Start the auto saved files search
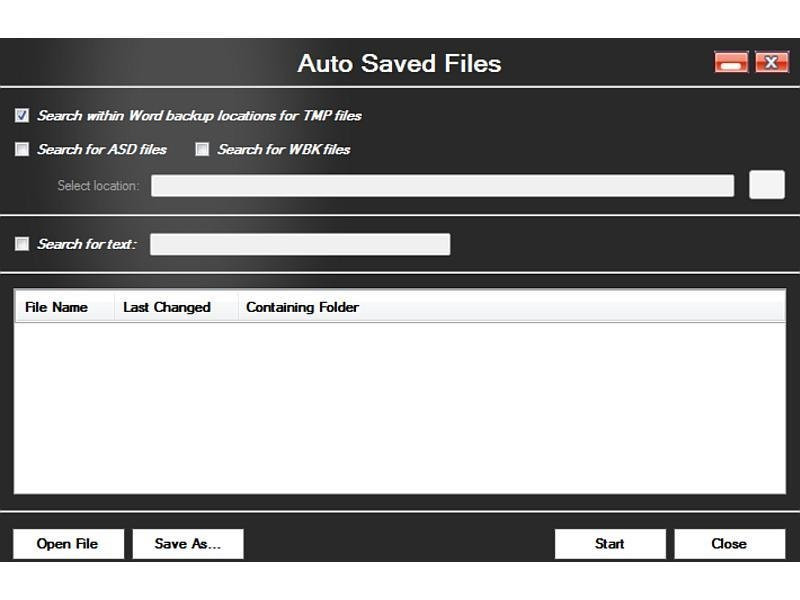Image resolution: width=800 pixels, height=600 pixels. pyautogui.click(x=610, y=544)
